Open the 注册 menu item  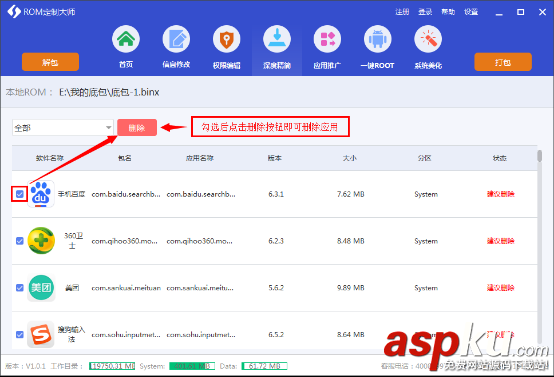(x=402, y=12)
